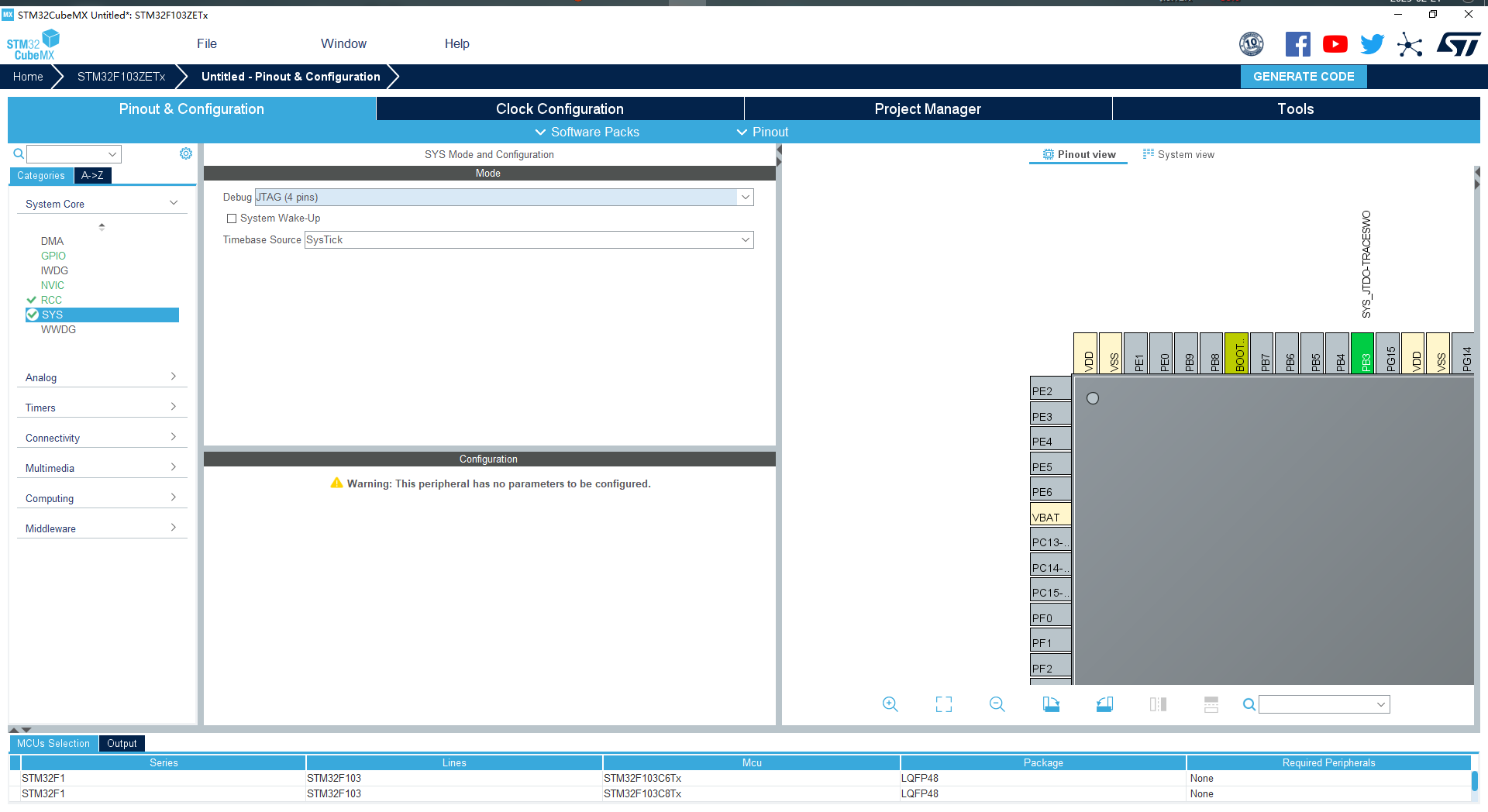
Task: Open the ST Facebook page icon
Action: coord(1298,44)
